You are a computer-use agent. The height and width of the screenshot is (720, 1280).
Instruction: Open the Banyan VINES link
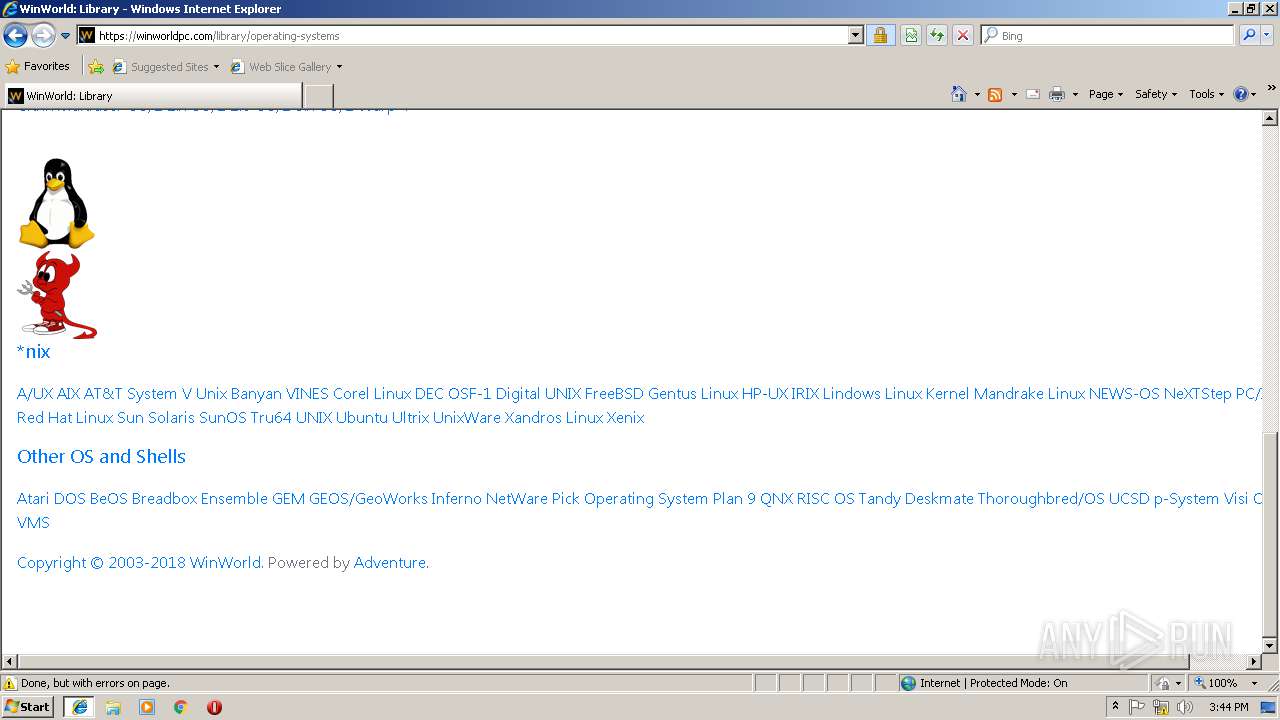pyautogui.click(x=280, y=394)
